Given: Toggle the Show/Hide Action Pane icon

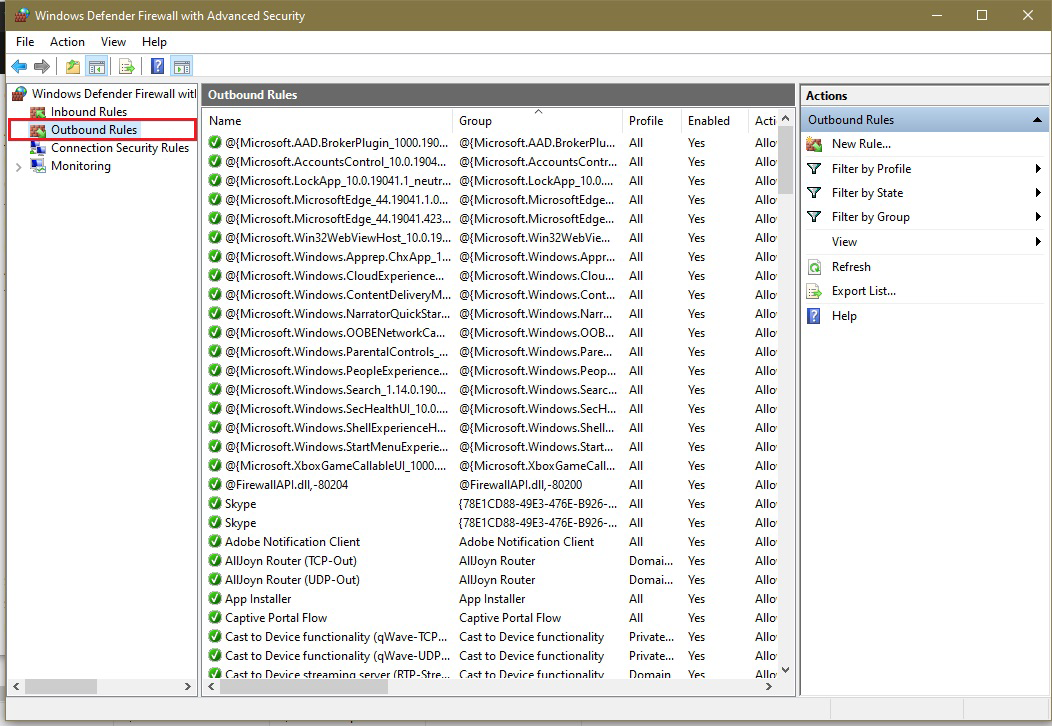Looking at the screenshot, I should 181,66.
